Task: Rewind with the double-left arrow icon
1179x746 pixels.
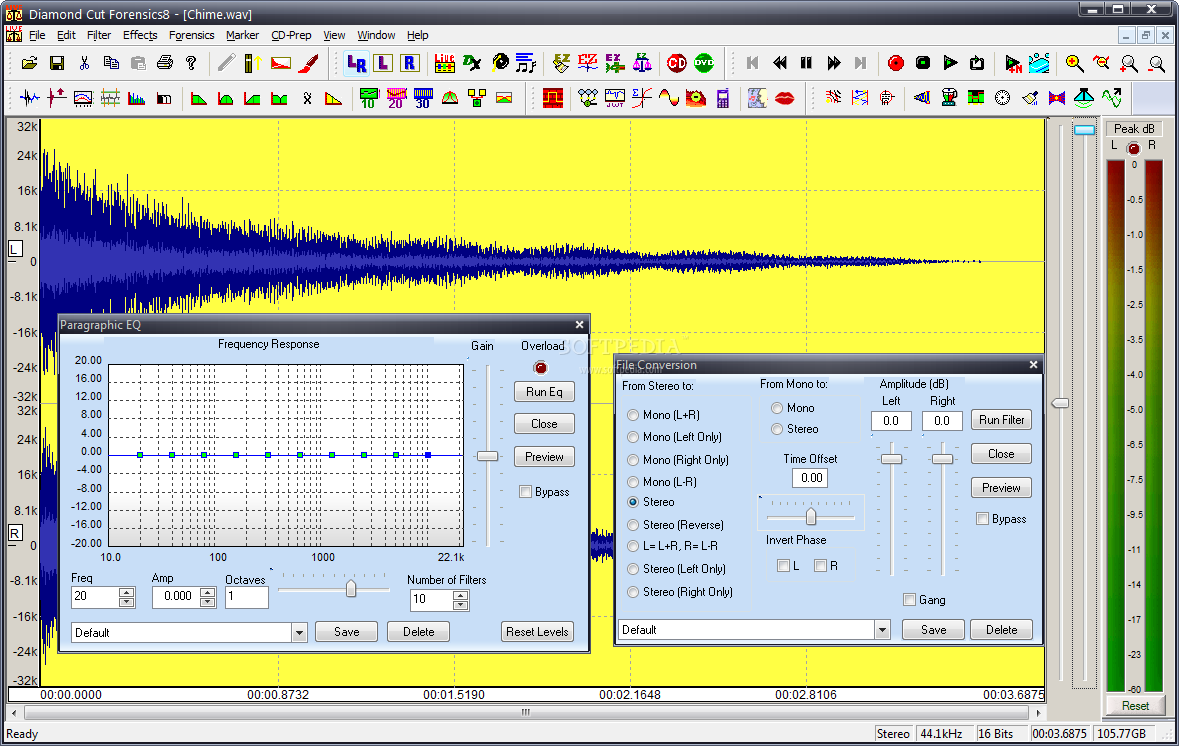Action: point(780,63)
